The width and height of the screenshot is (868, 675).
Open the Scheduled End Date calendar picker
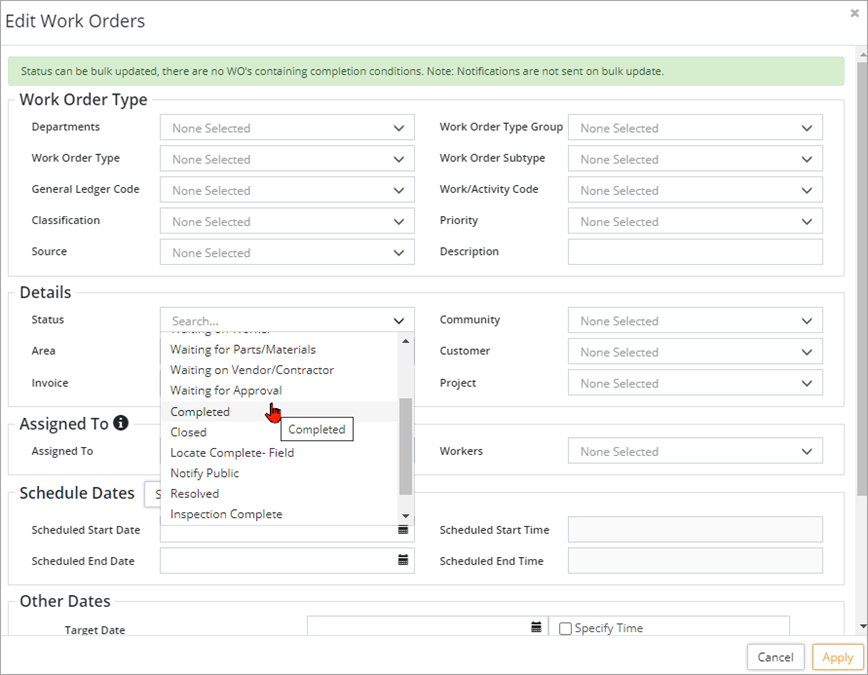click(404, 560)
